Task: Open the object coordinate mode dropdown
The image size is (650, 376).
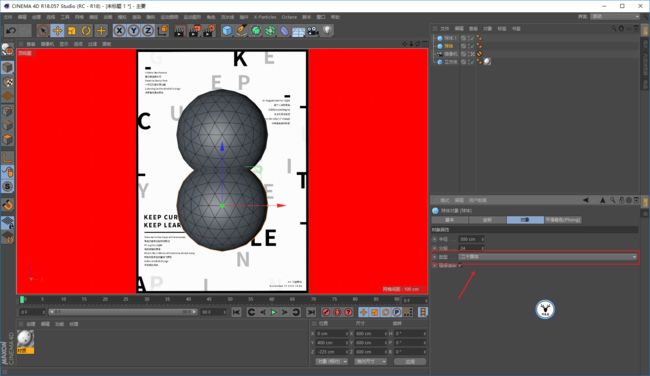Action: pyautogui.click(x=332, y=361)
